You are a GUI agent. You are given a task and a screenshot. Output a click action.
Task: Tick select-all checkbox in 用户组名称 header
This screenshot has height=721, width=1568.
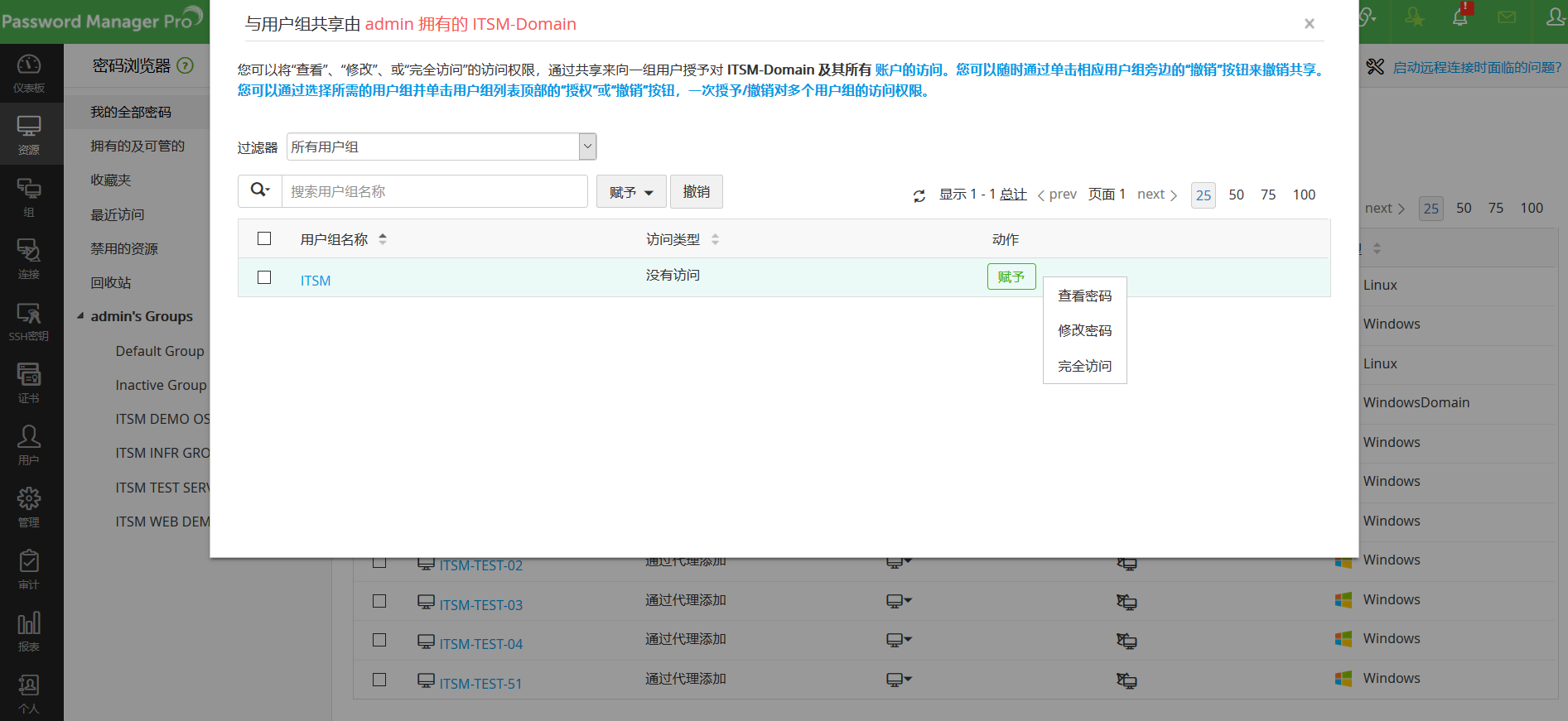[264, 238]
